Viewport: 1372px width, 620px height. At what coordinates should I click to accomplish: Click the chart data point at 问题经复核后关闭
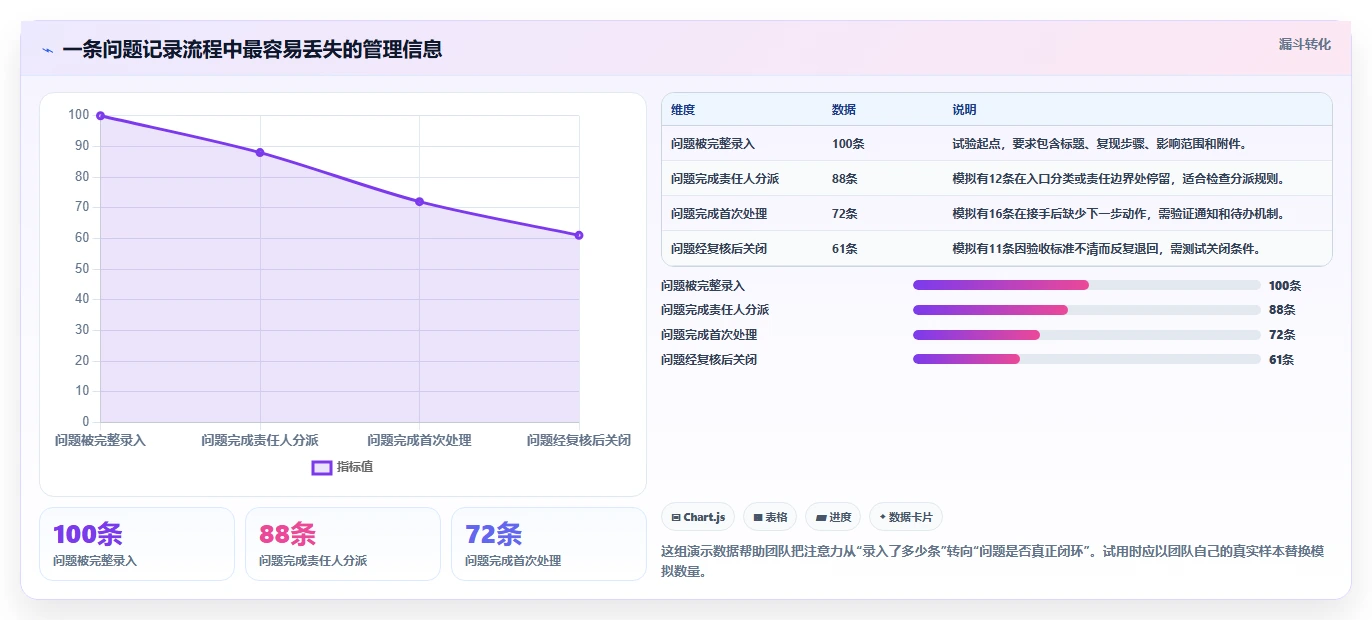click(x=579, y=236)
